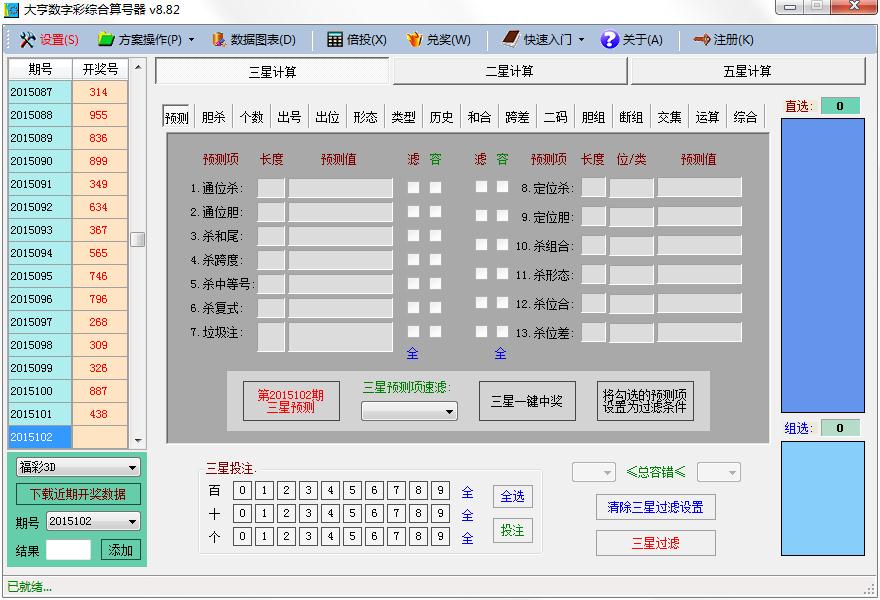Open the 关于(A) help icon
This screenshot has height=600, width=880.
tap(610, 40)
